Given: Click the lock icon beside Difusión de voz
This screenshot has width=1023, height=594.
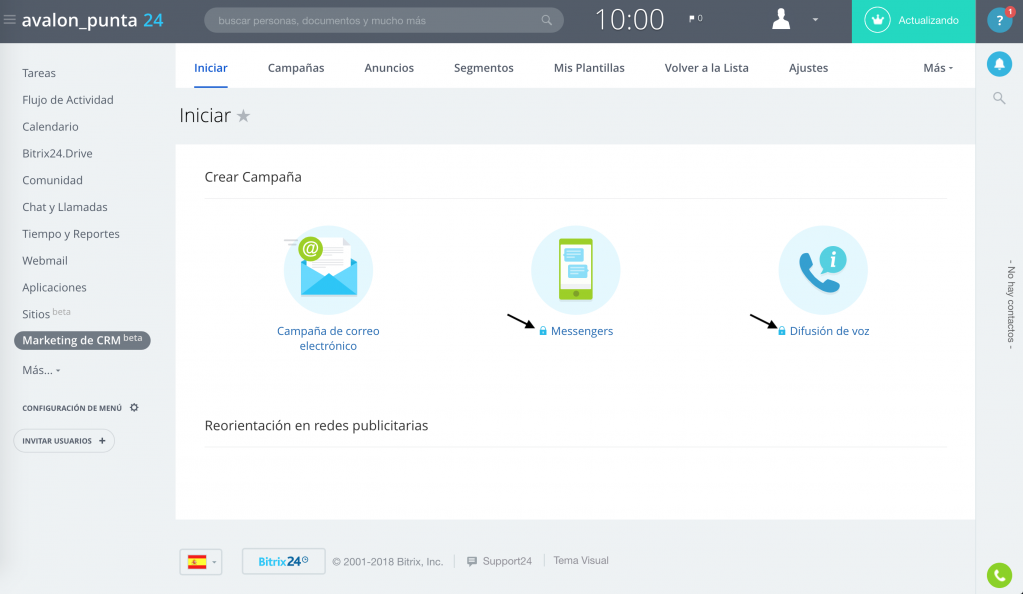Looking at the screenshot, I should pyautogui.click(x=782, y=331).
